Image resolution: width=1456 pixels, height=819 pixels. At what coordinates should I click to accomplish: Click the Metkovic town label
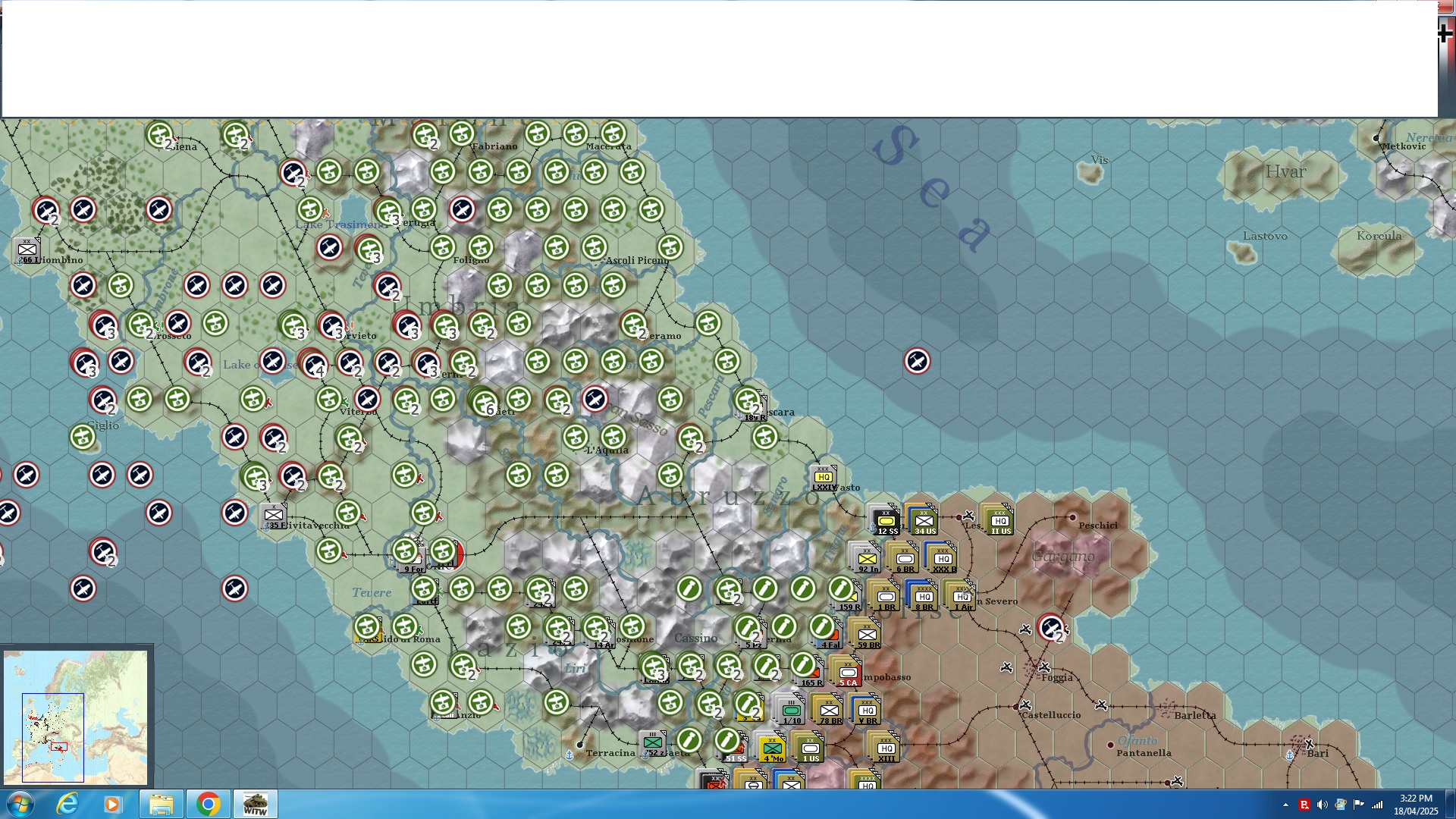point(1404,146)
